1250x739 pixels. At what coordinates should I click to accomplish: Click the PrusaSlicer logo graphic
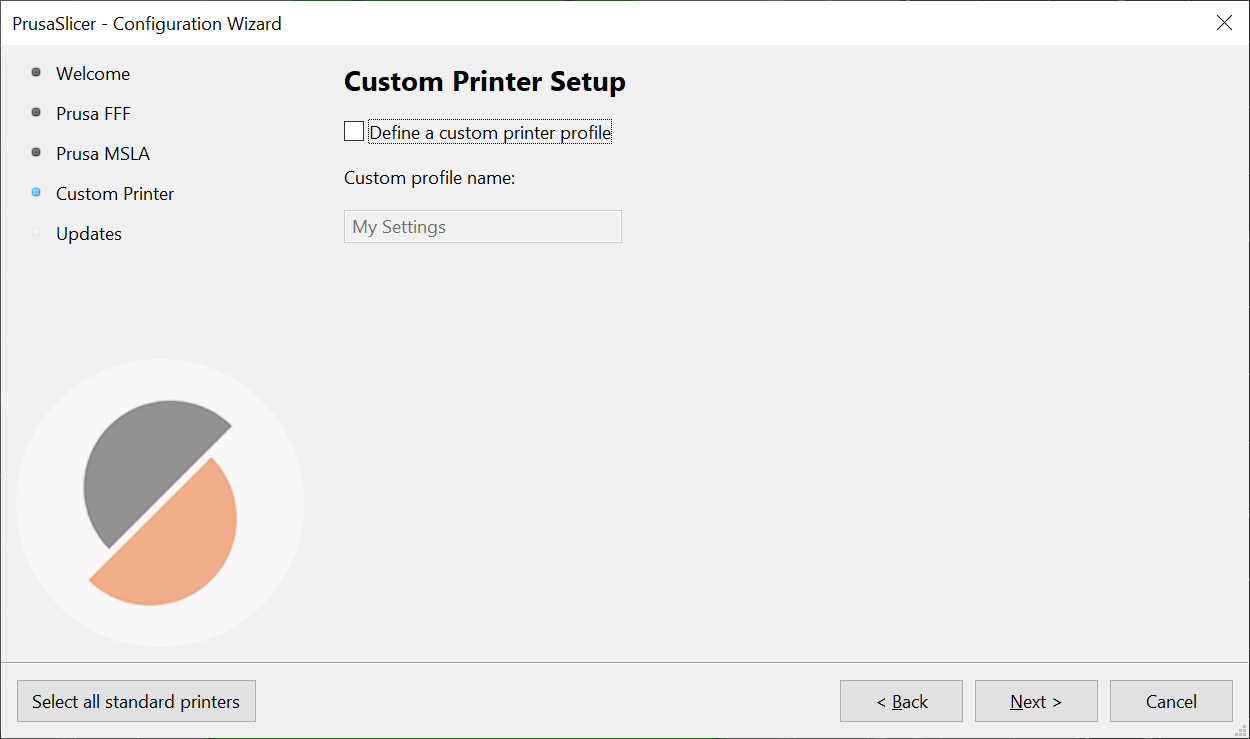coord(160,503)
